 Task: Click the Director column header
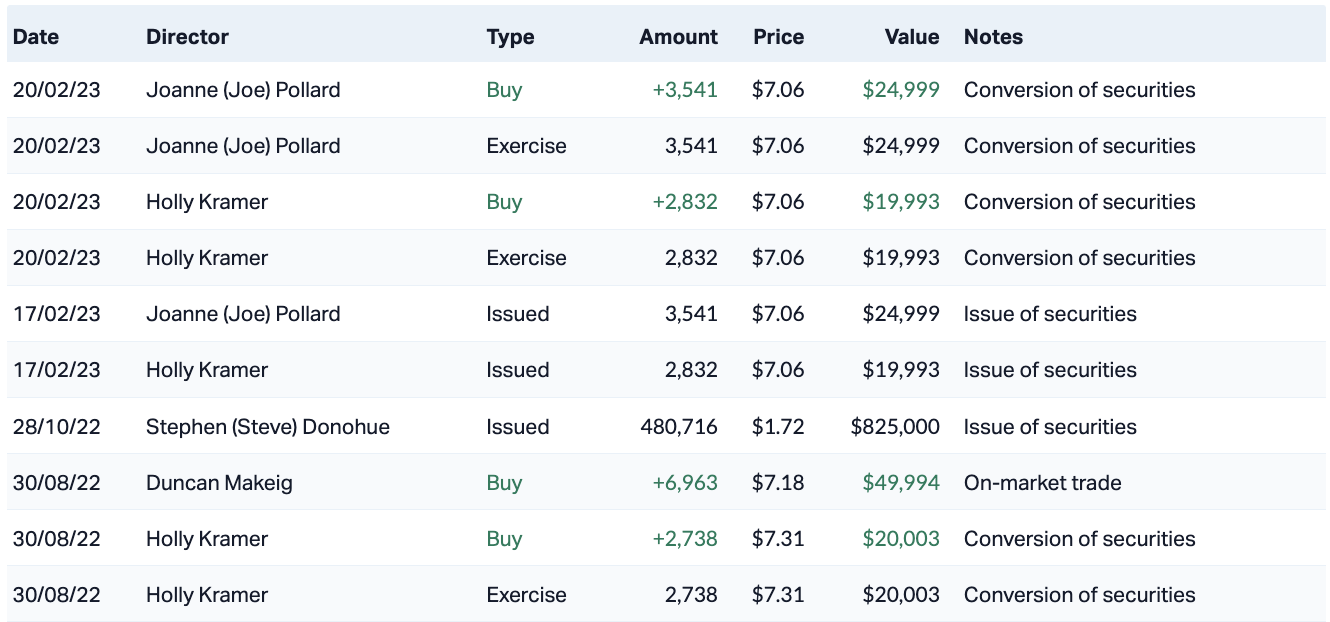(x=187, y=37)
